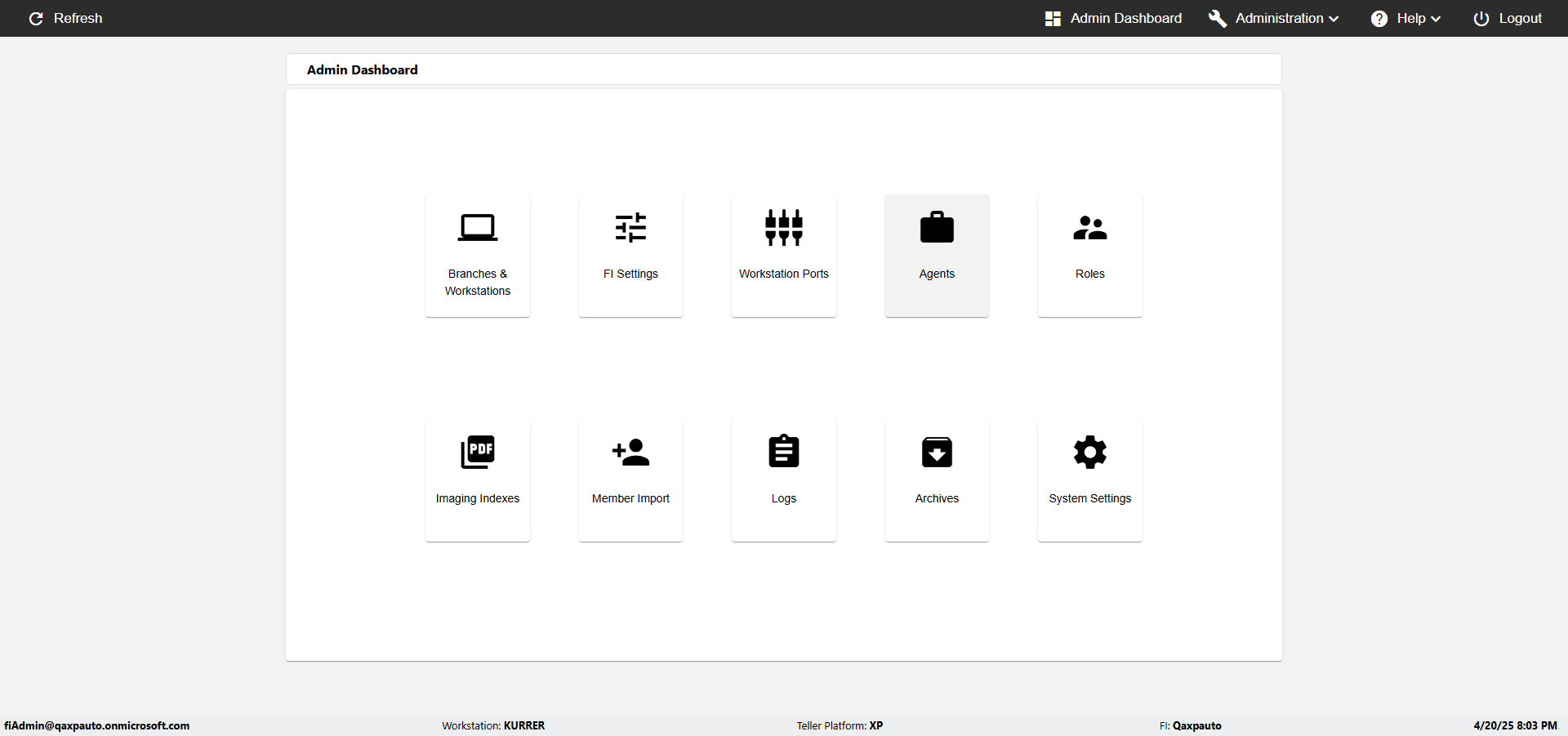
Task: Click the Refresh text button
Action: [78, 18]
